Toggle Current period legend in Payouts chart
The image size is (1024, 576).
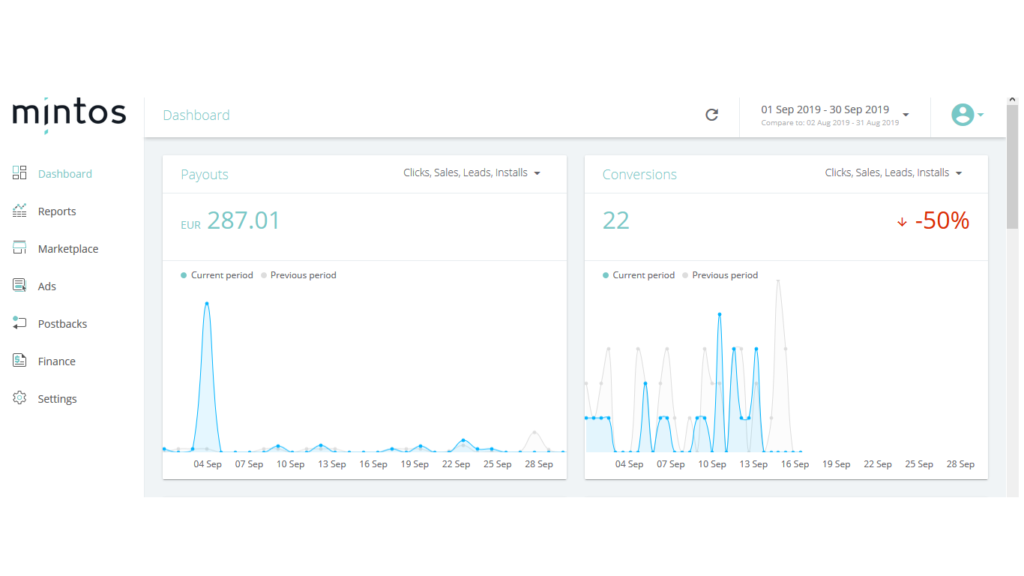pos(217,275)
